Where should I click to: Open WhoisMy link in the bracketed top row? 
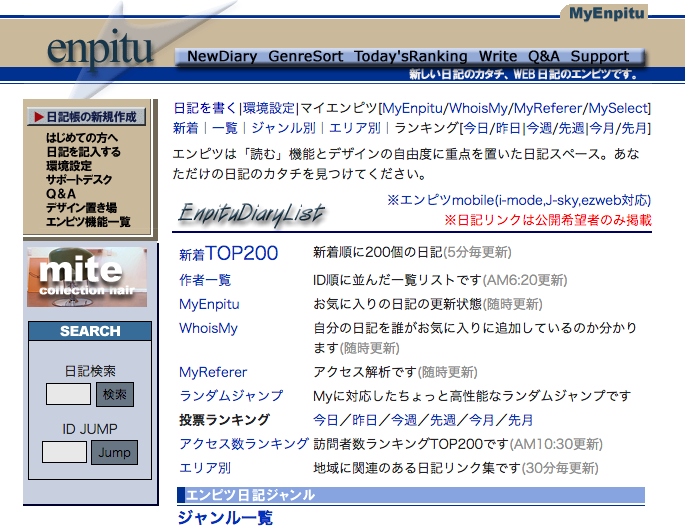pos(479,108)
